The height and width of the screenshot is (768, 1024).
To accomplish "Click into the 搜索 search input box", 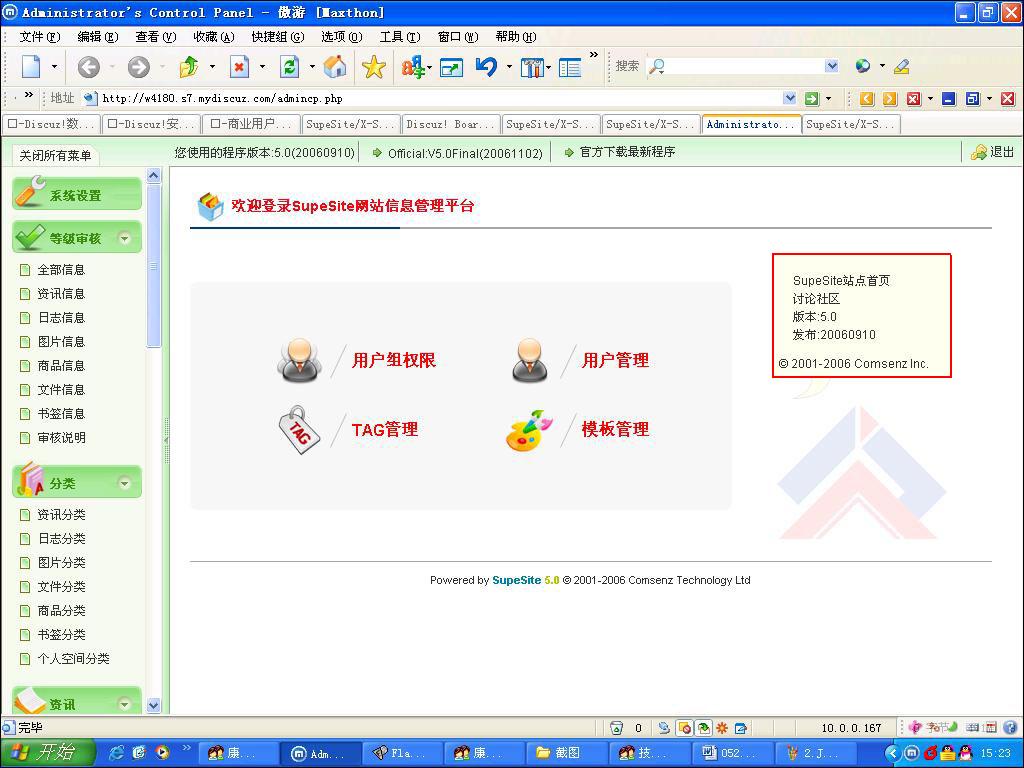I will point(745,66).
